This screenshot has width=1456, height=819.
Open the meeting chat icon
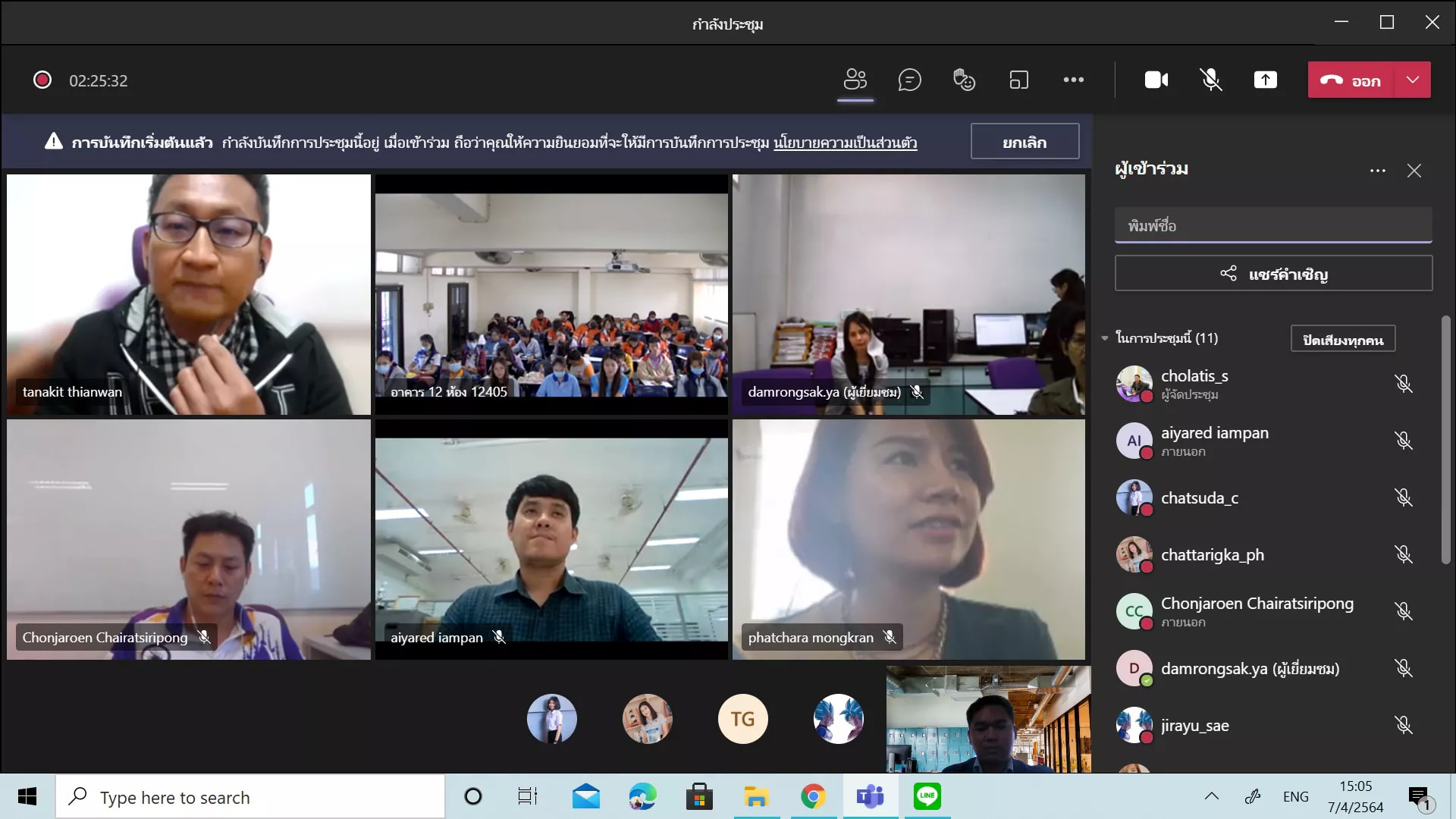[909, 80]
